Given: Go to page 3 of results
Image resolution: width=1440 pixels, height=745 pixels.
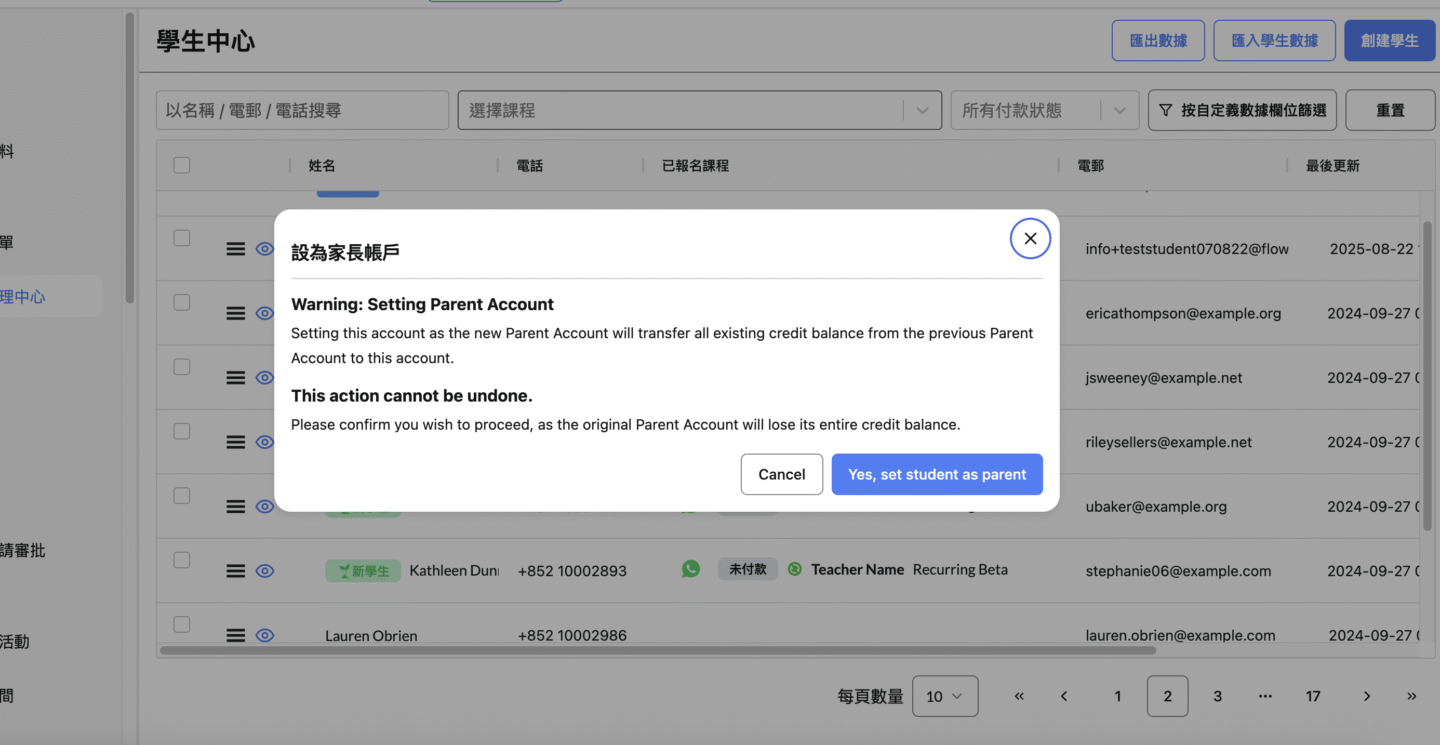Looking at the screenshot, I should [x=1217, y=696].
